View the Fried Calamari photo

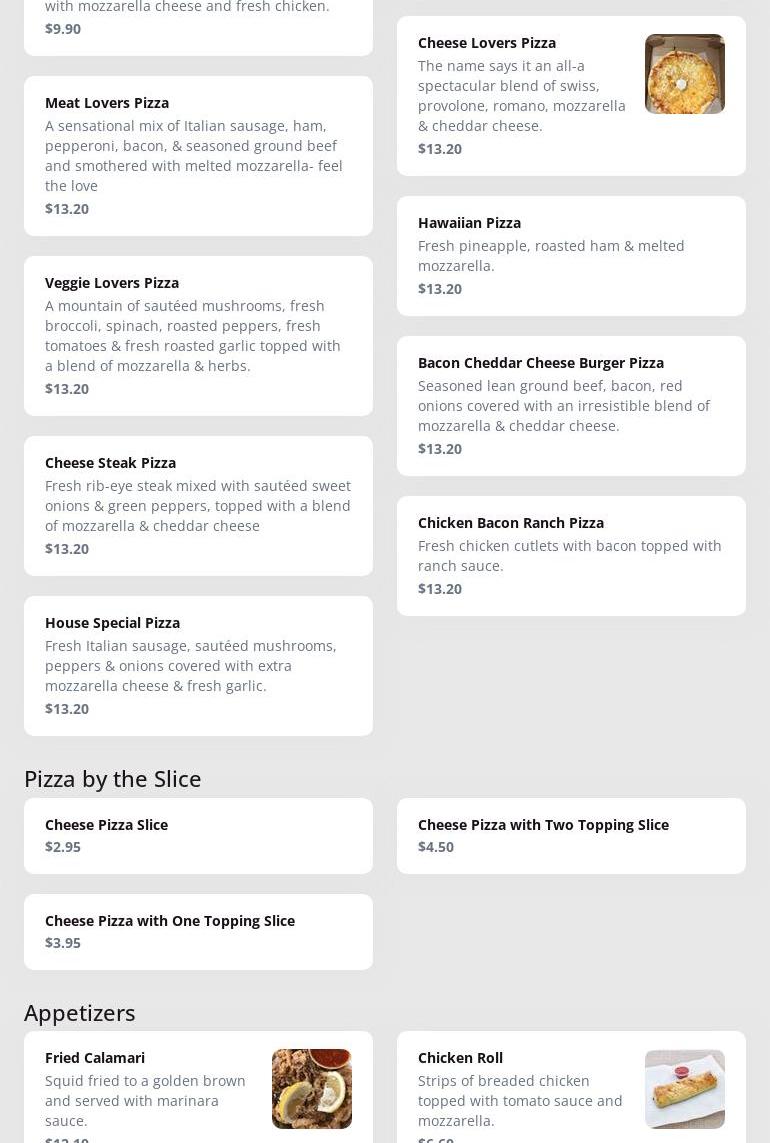pyautogui.click(x=311, y=1088)
